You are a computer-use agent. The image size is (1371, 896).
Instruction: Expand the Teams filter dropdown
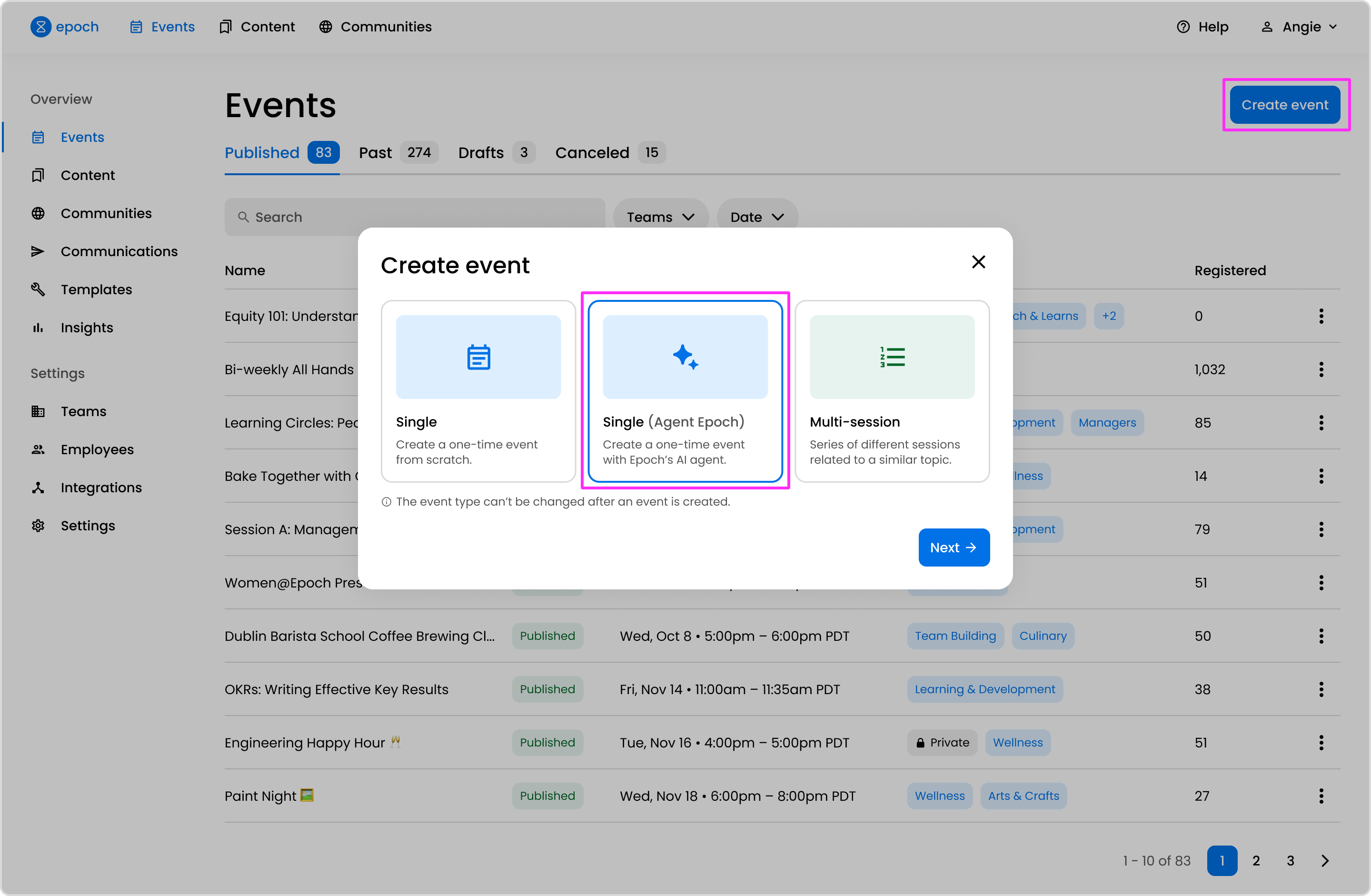point(660,217)
